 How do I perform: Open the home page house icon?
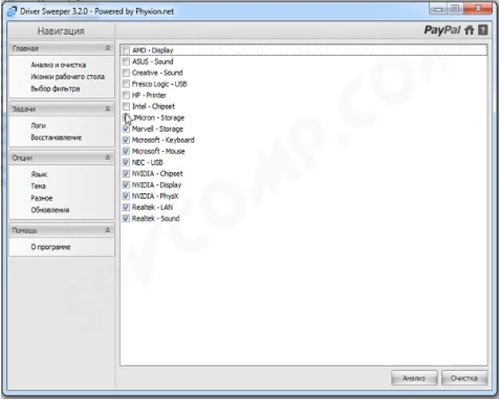coord(469,30)
